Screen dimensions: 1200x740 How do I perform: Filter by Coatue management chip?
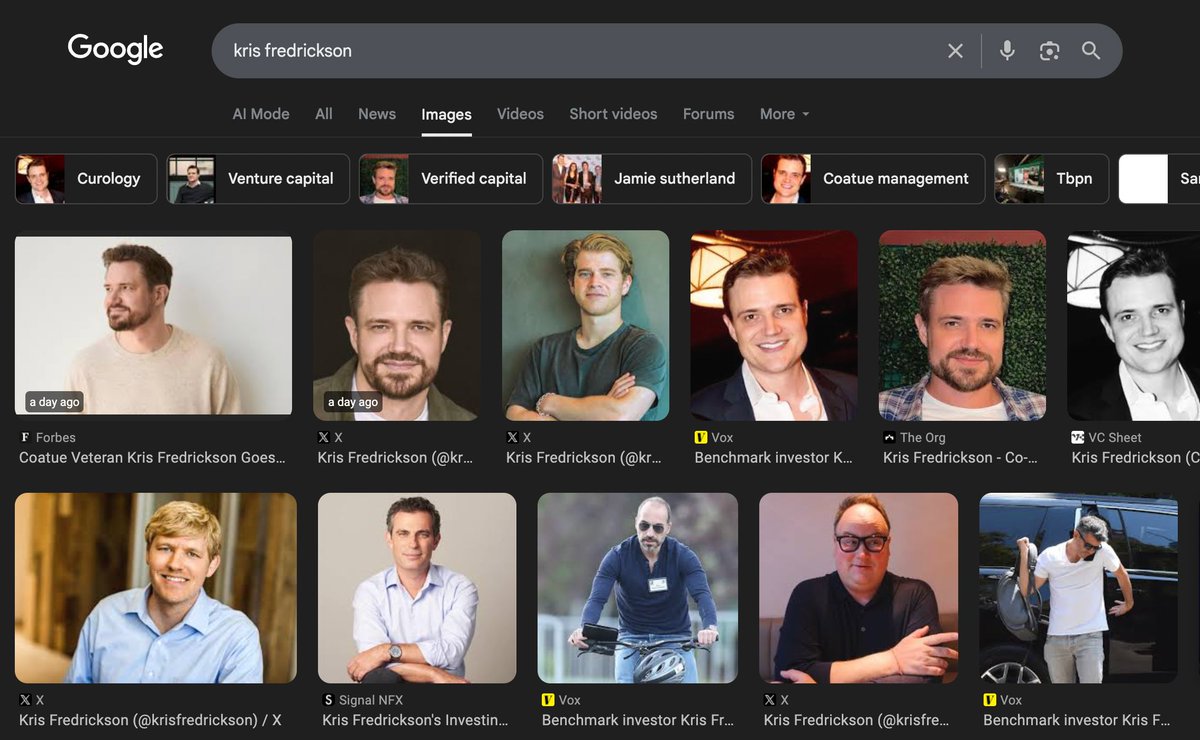[x=873, y=179]
